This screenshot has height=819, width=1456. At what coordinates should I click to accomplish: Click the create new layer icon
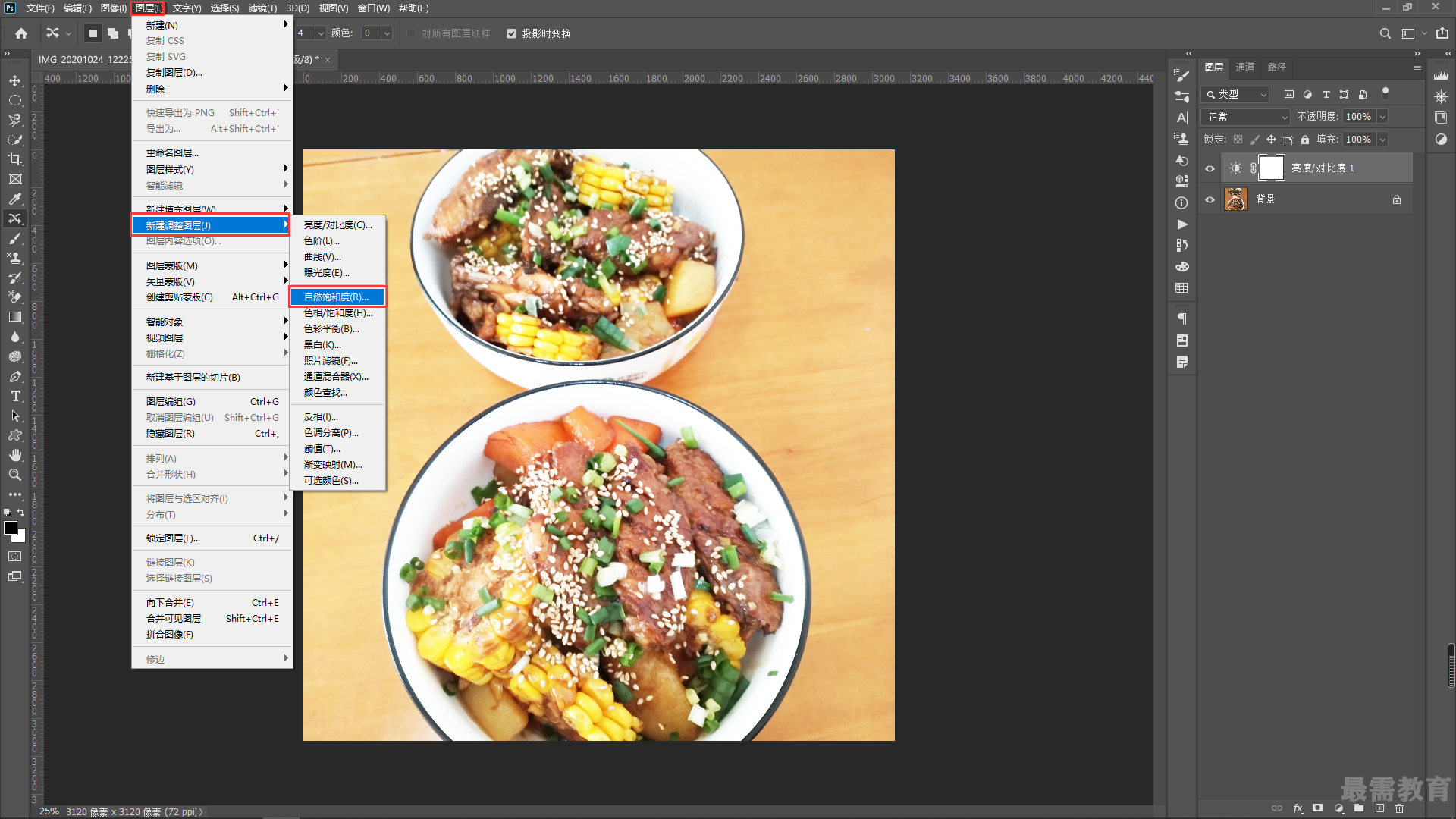pyautogui.click(x=1379, y=808)
